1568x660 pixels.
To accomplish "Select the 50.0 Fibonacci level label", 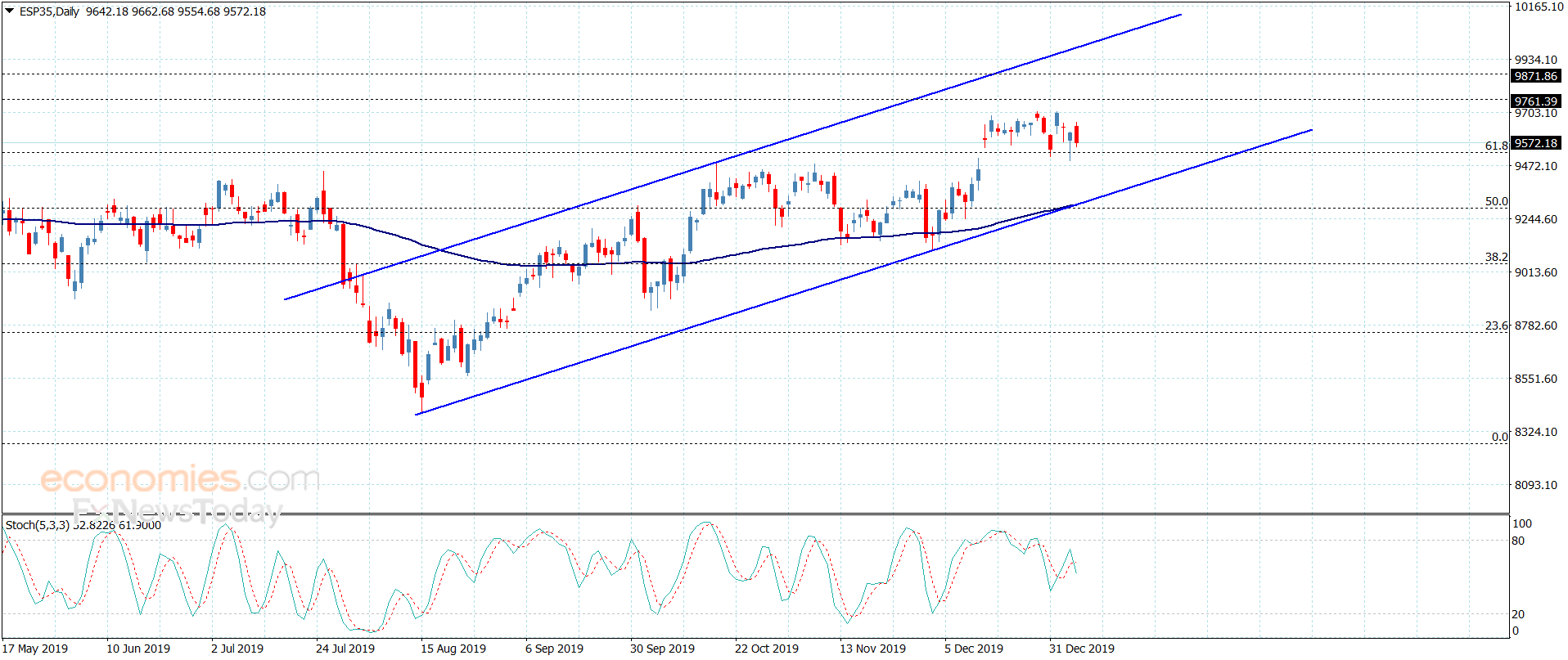I will pos(1496,201).
